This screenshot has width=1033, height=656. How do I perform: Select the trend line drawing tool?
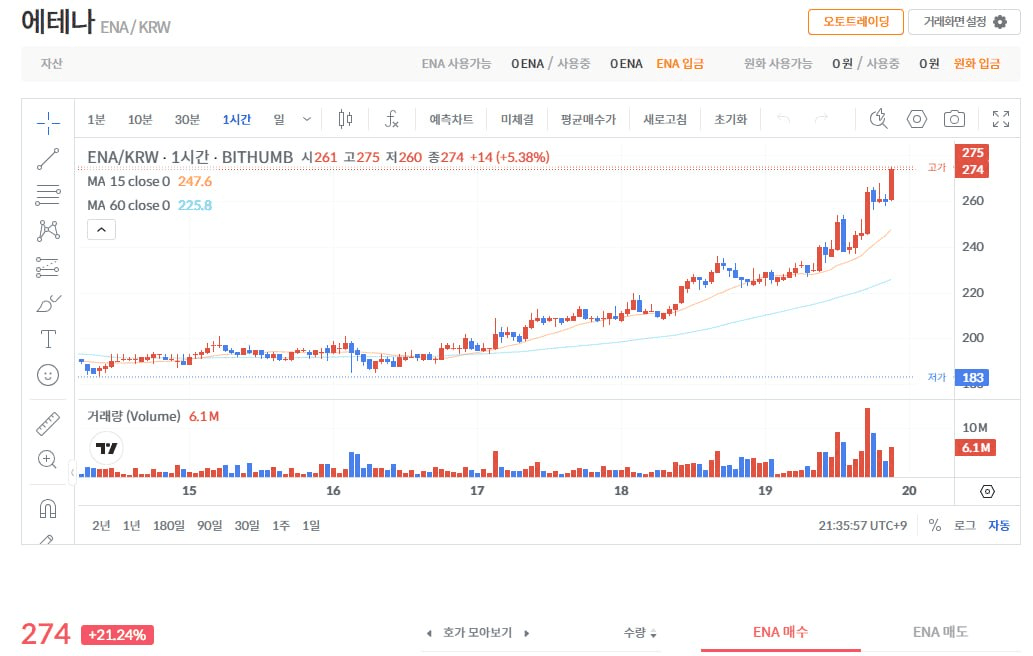pyautogui.click(x=48, y=159)
